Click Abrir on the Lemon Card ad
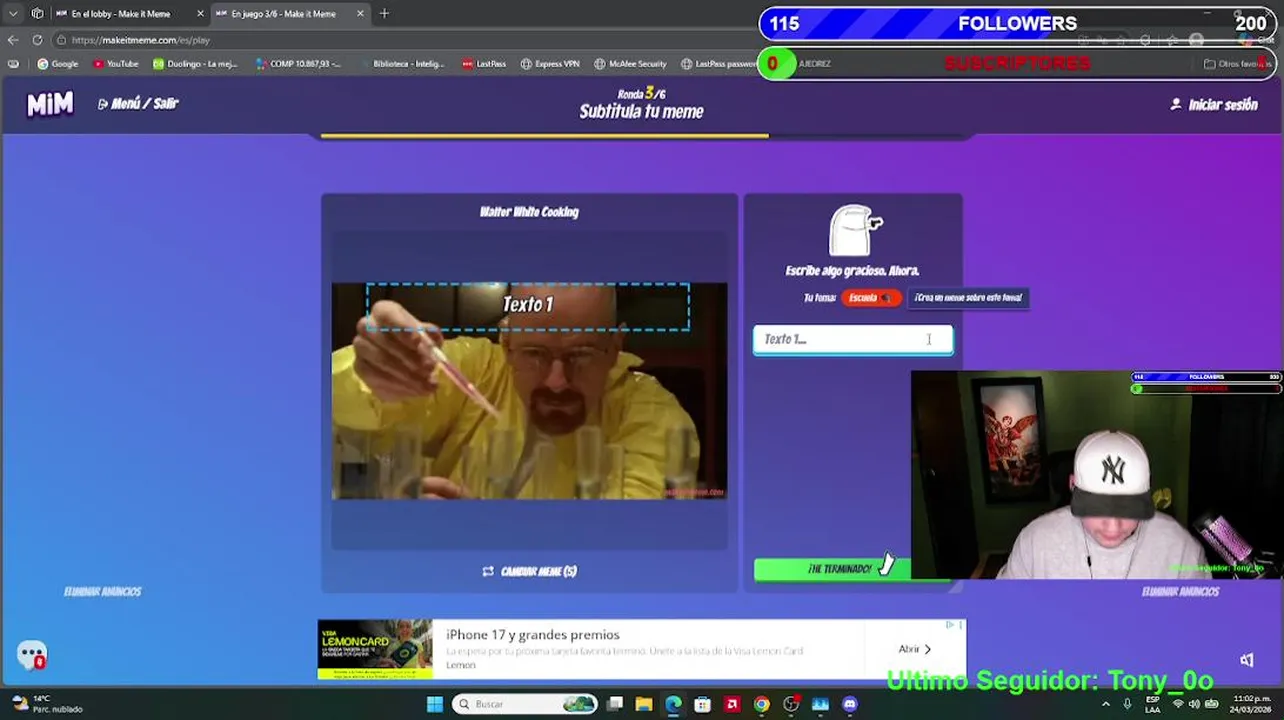 click(x=914, y=649)
